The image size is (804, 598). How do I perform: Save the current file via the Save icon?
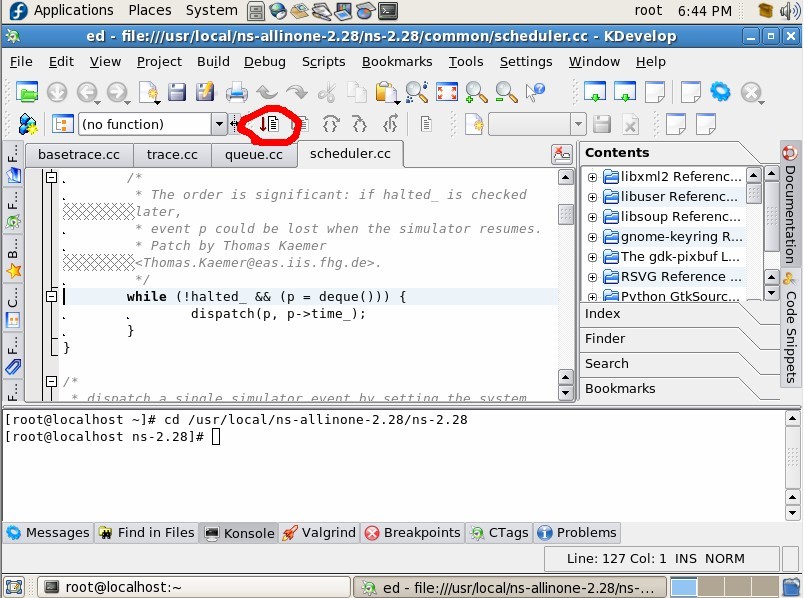[179, 92]
